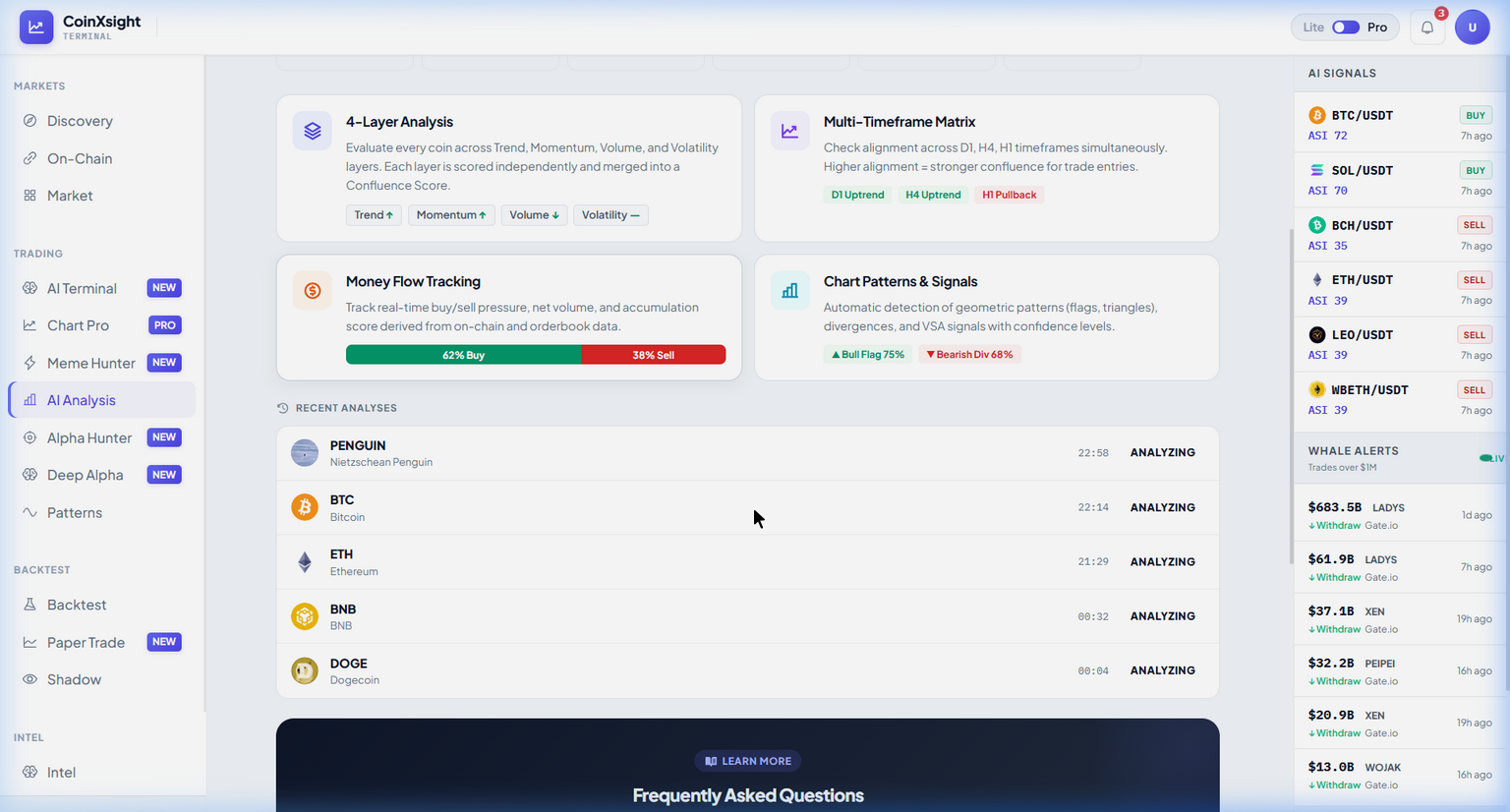
Task: Toggle the Lite/Pro mode switch
Action: (x=1346, y=28)
